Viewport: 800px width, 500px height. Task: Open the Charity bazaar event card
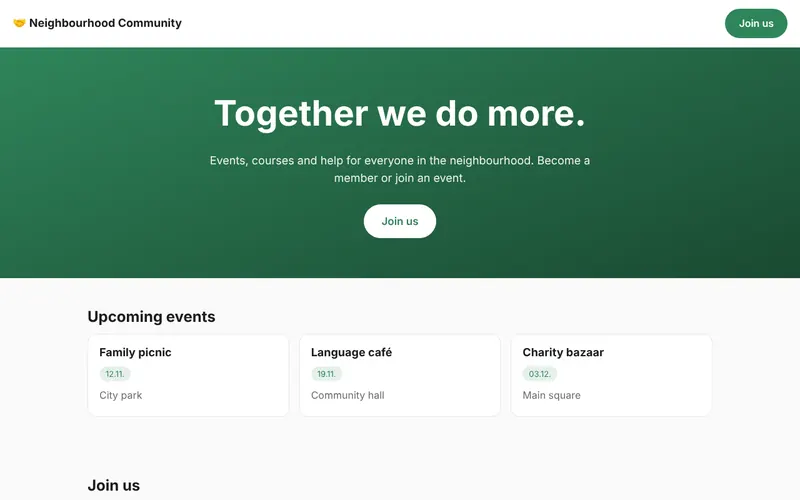611,376
